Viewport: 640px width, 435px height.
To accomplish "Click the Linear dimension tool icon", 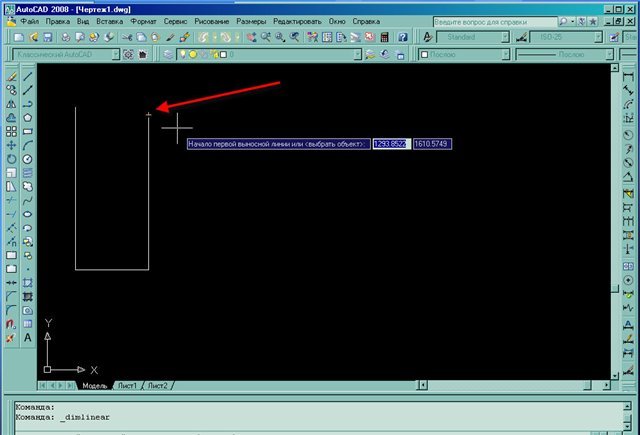I will [x=627, y=76].
